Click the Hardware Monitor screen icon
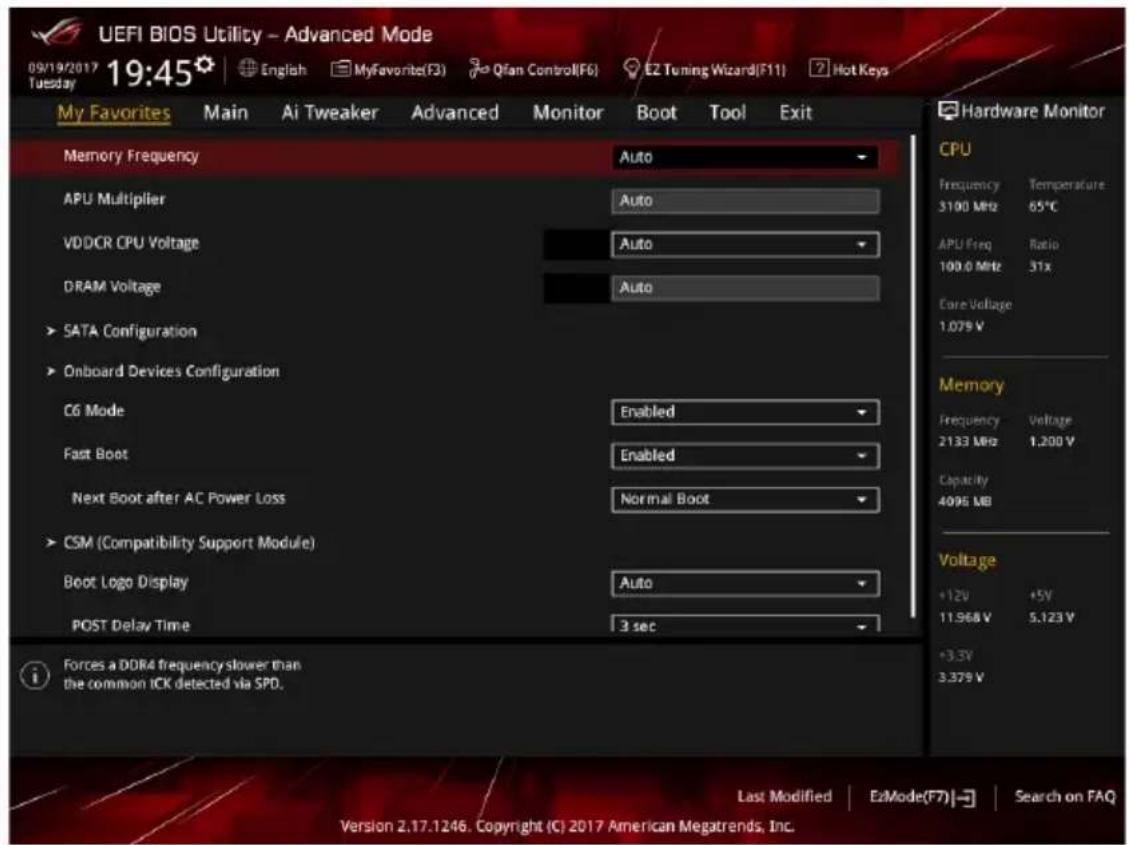1129x845 pixels. (x=948, y=111)
